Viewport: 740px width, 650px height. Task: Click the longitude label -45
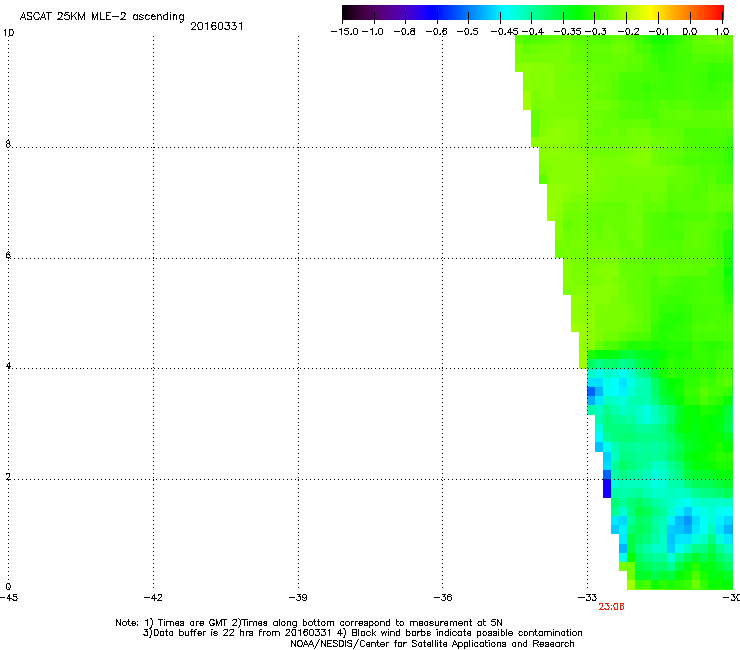[8, 598]
